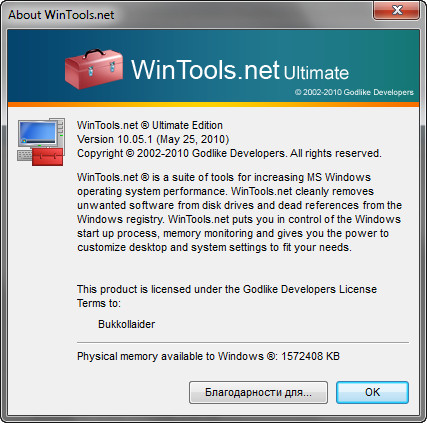The height and width of the screenshot is (423, 427).
Task: Select the WinTools.net ® Ultimate Edition line
Action: (x=150, y=125)
